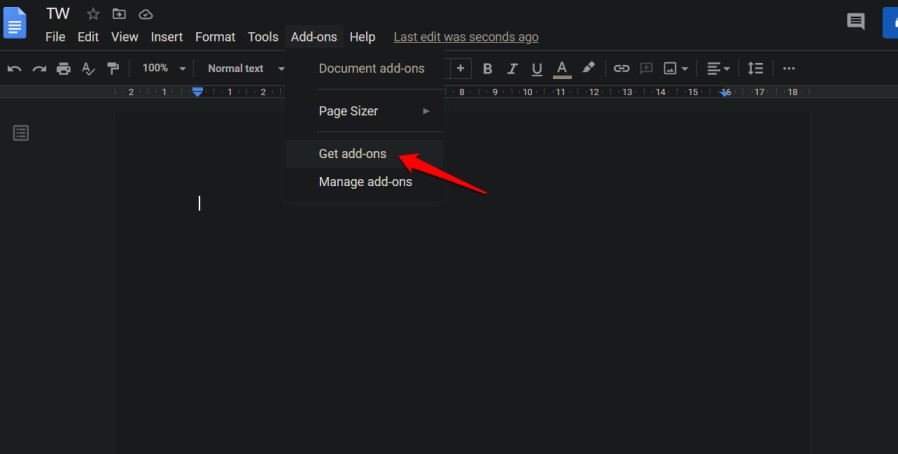Open the insert image dropdown

point(676,69)
